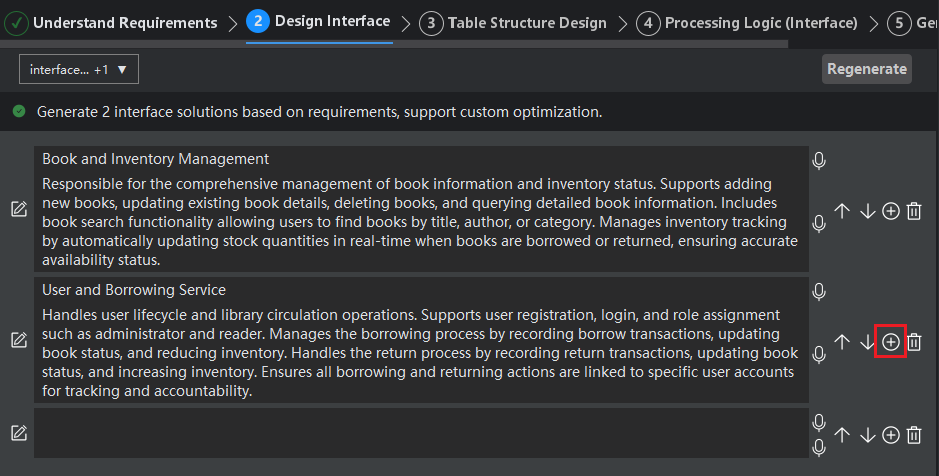Viewport: 939px width, 476px height.
Task: Delete the User and Borrowing Service row
Action: click(914, 342)
